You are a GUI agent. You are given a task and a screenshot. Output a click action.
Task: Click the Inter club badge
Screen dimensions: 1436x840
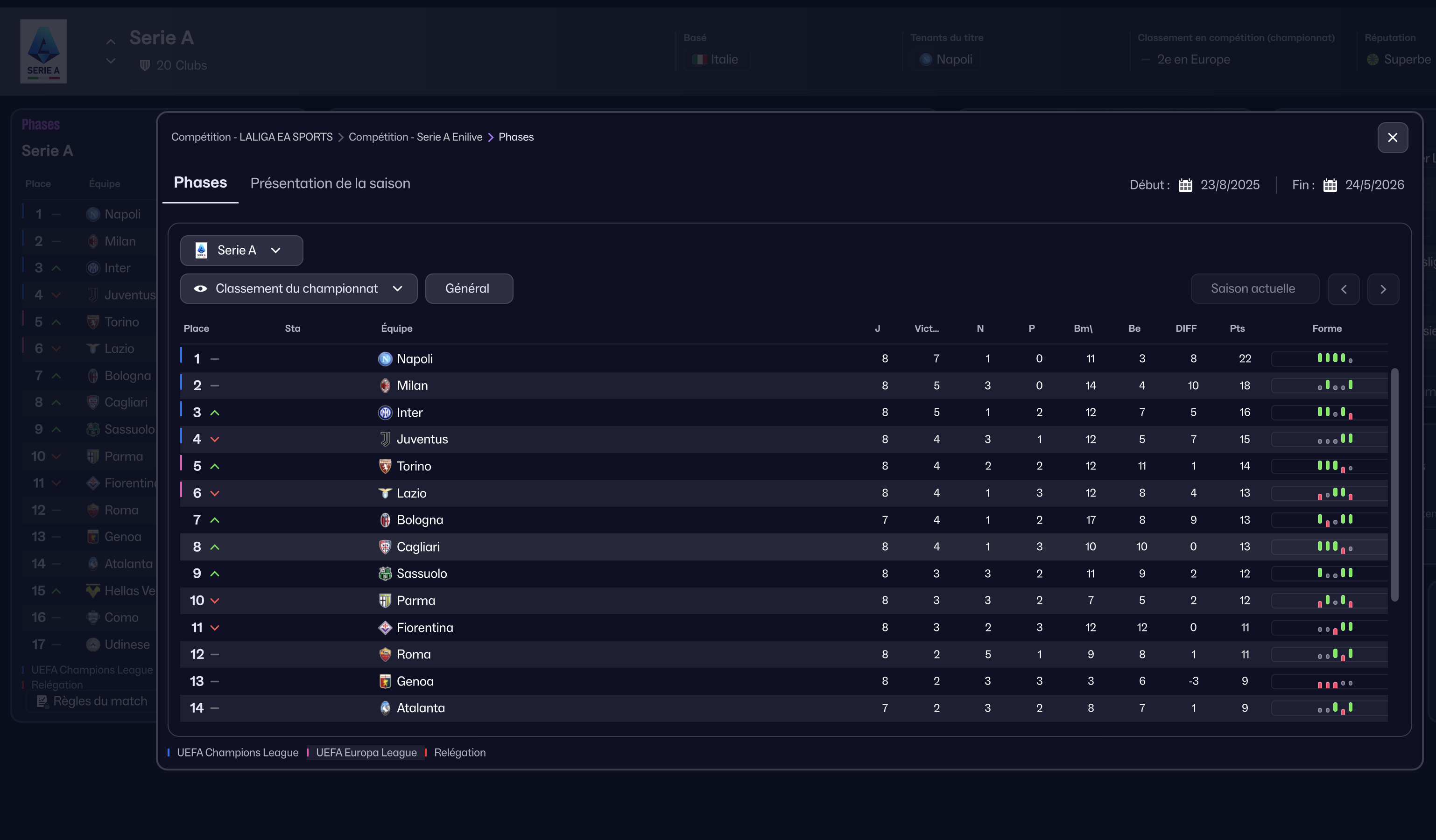pyautogui.click(x=385, y=413)
